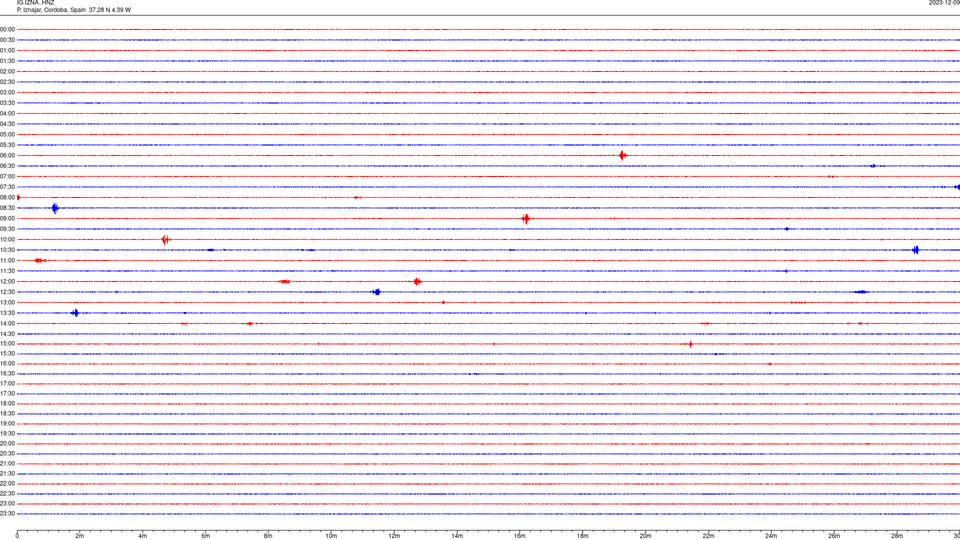Click the 07:00 row time label

tap(7, 176)
